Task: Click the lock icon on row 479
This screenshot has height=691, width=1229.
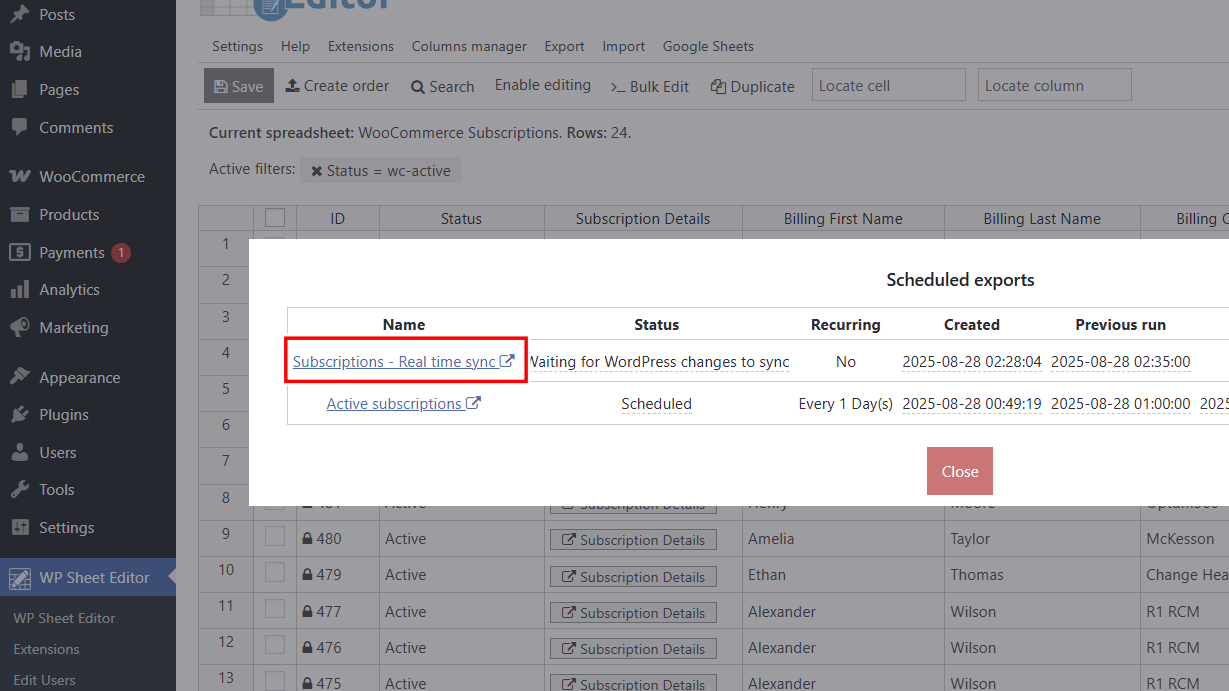Action: click(308, 575)
